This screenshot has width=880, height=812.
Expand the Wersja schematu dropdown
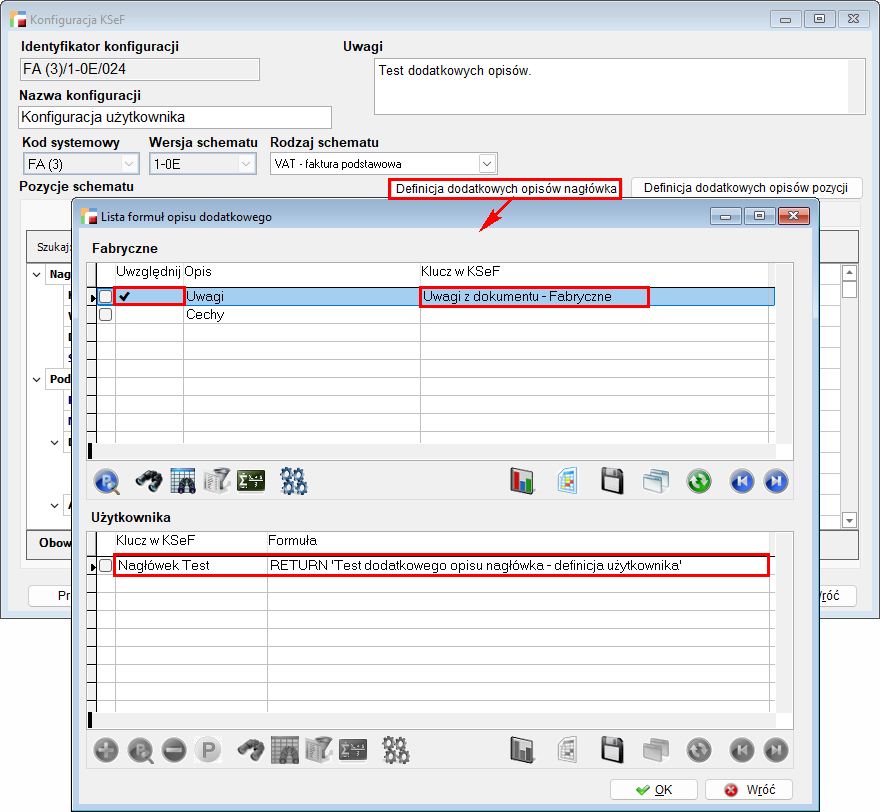(x=246, y=163)
